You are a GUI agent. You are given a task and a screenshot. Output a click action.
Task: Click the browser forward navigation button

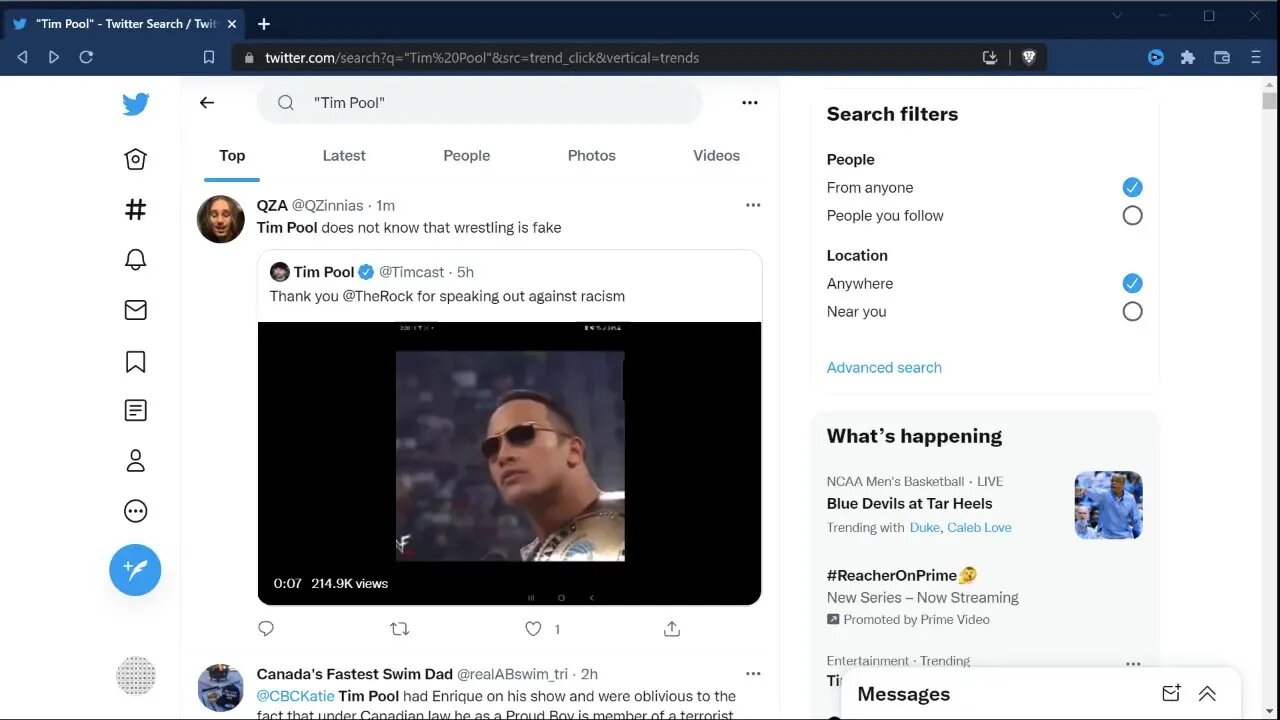click(54, 58)
